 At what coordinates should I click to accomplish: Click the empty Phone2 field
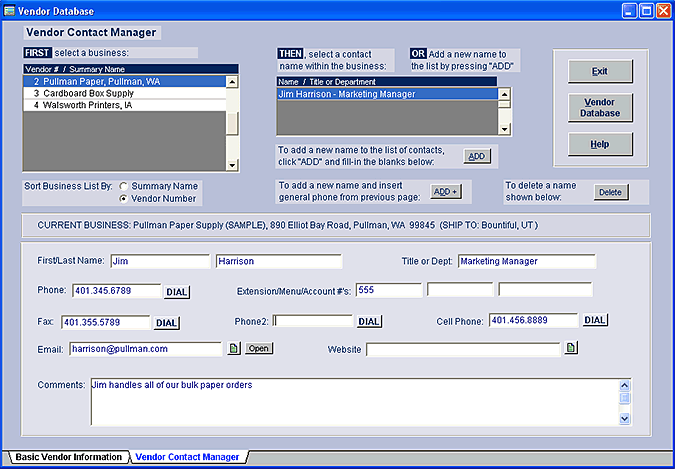click(x=313, y=321)
